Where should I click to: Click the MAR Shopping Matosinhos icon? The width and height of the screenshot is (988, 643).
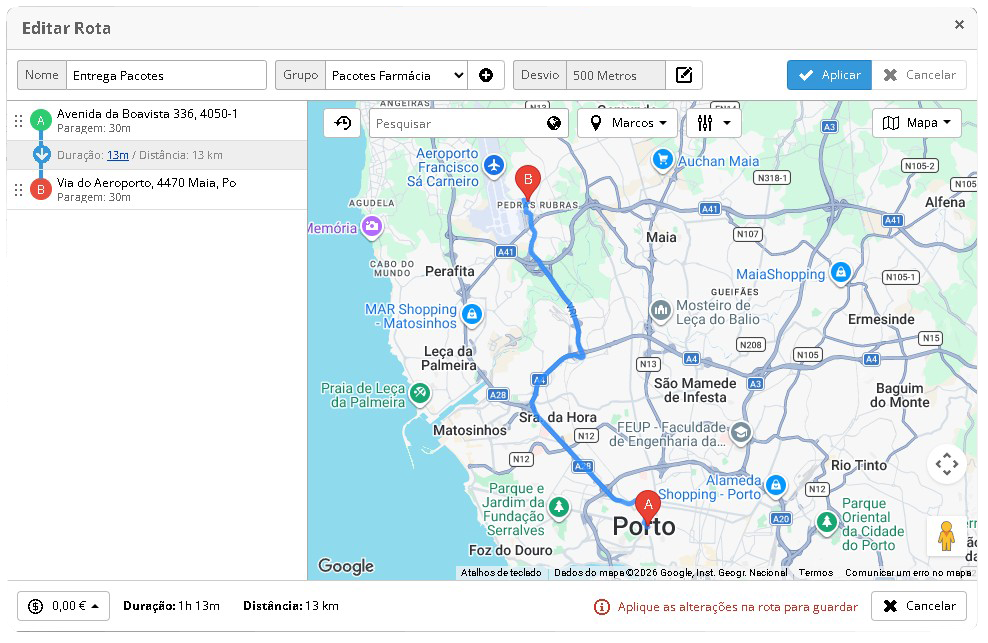click(471, 314)
